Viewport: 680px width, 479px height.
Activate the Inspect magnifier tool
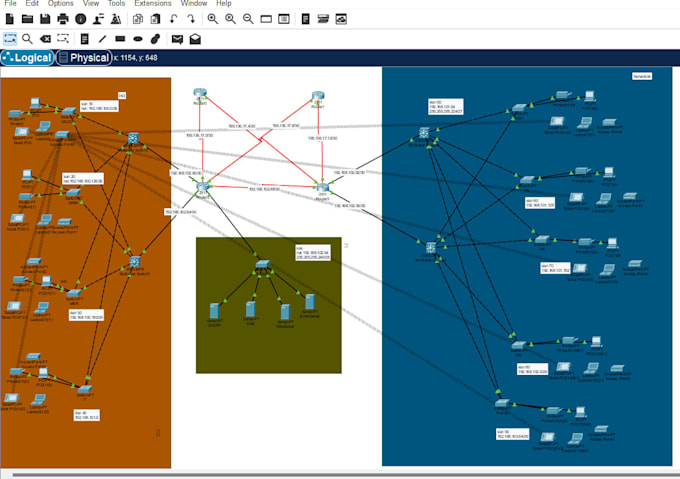(x=27, y=39)
